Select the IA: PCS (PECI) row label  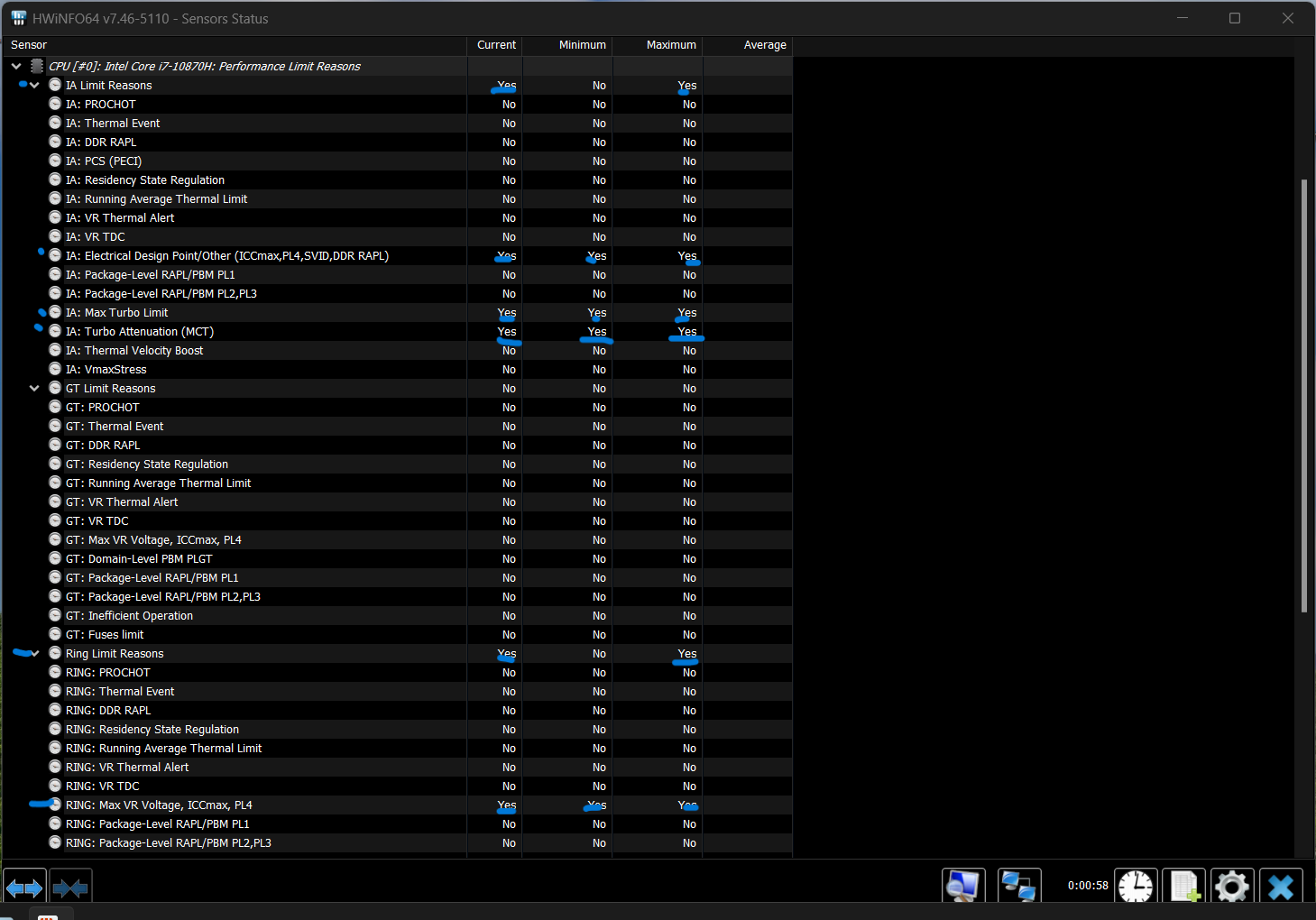[x=104, y=161]
